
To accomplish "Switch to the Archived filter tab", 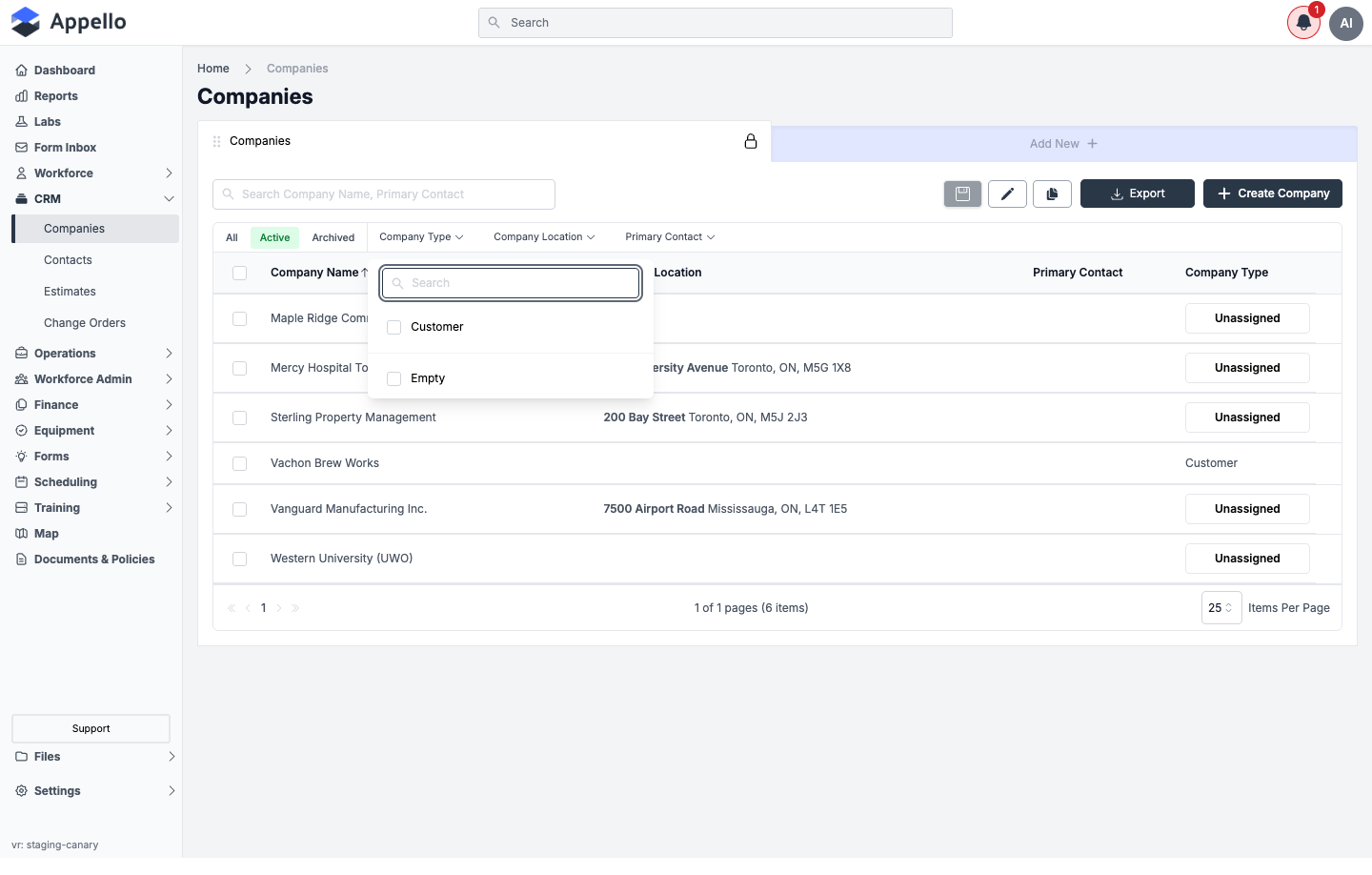I will [x=333, y=237].
